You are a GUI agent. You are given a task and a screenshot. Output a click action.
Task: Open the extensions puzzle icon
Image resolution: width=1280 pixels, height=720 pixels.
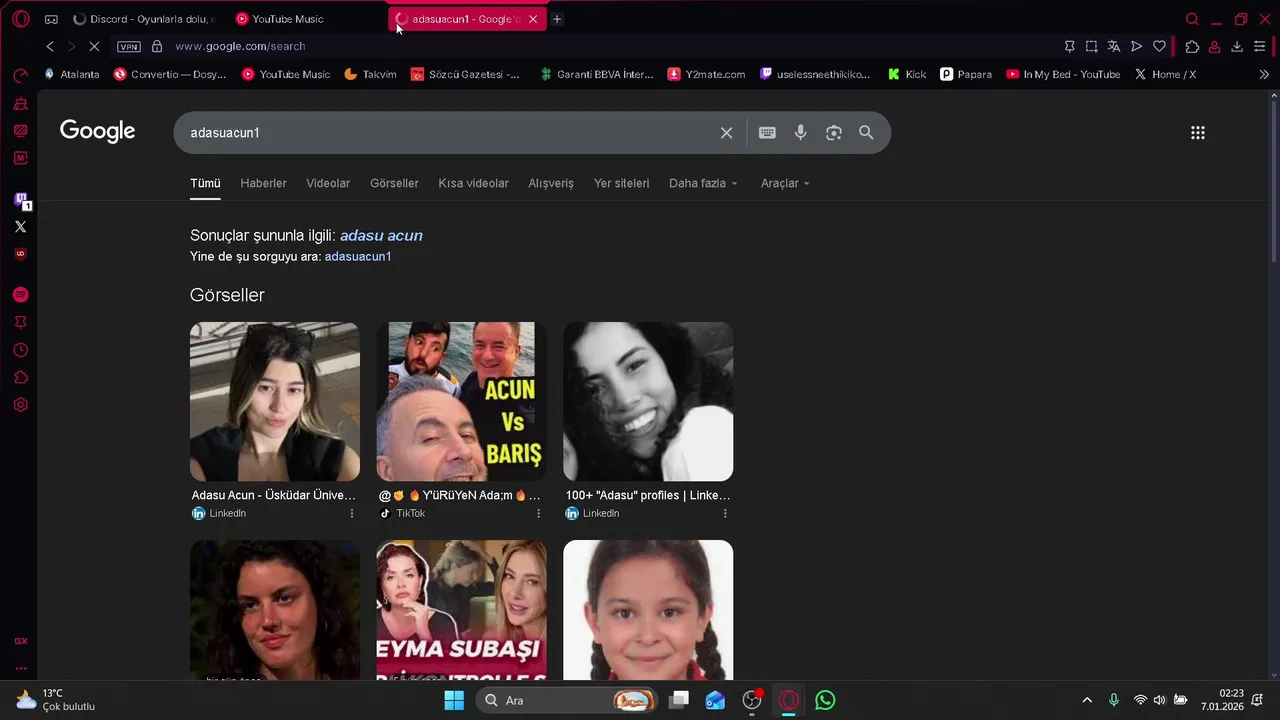(1192, 46)
